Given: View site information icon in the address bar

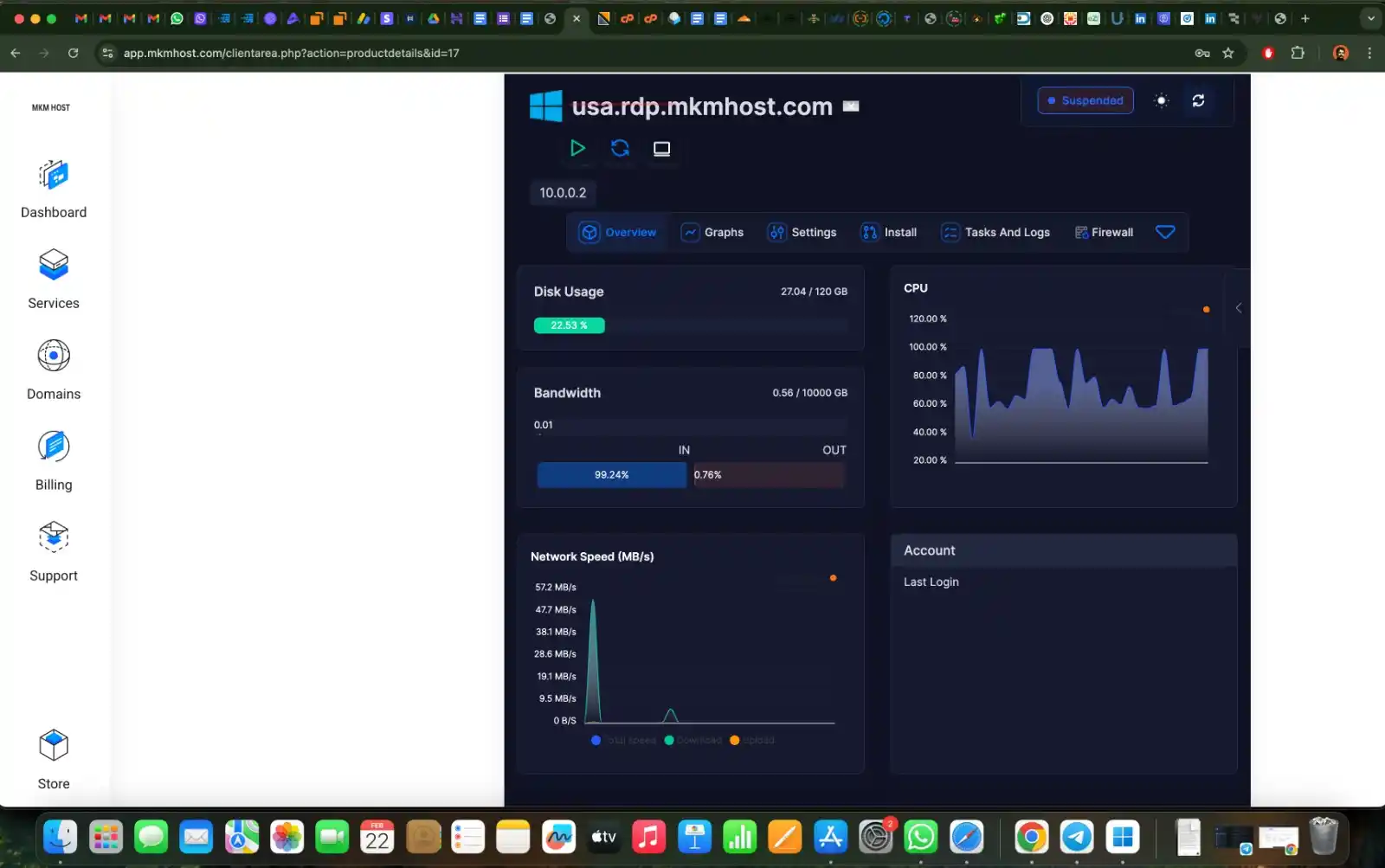Looking at the screenshot, I should (x=107, y=53).
